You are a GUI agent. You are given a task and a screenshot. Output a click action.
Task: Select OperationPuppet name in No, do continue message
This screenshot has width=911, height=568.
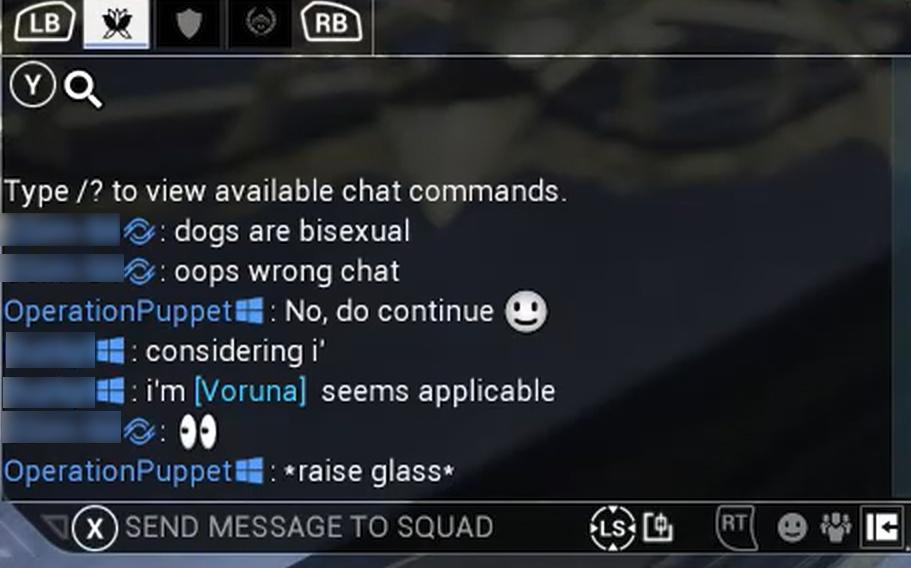click(118, 311)
